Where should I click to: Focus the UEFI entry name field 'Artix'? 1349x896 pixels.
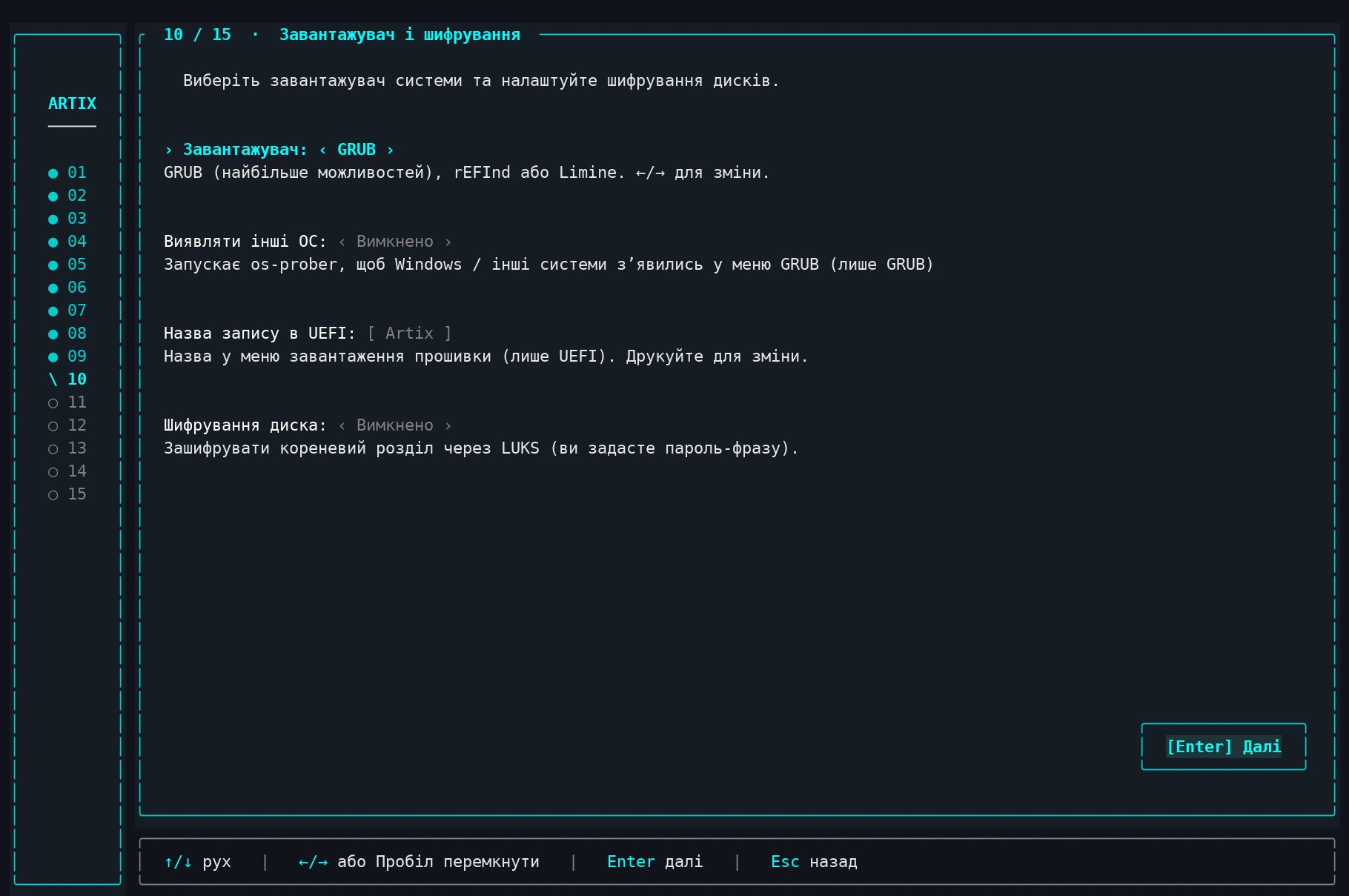tap(409, 333)
